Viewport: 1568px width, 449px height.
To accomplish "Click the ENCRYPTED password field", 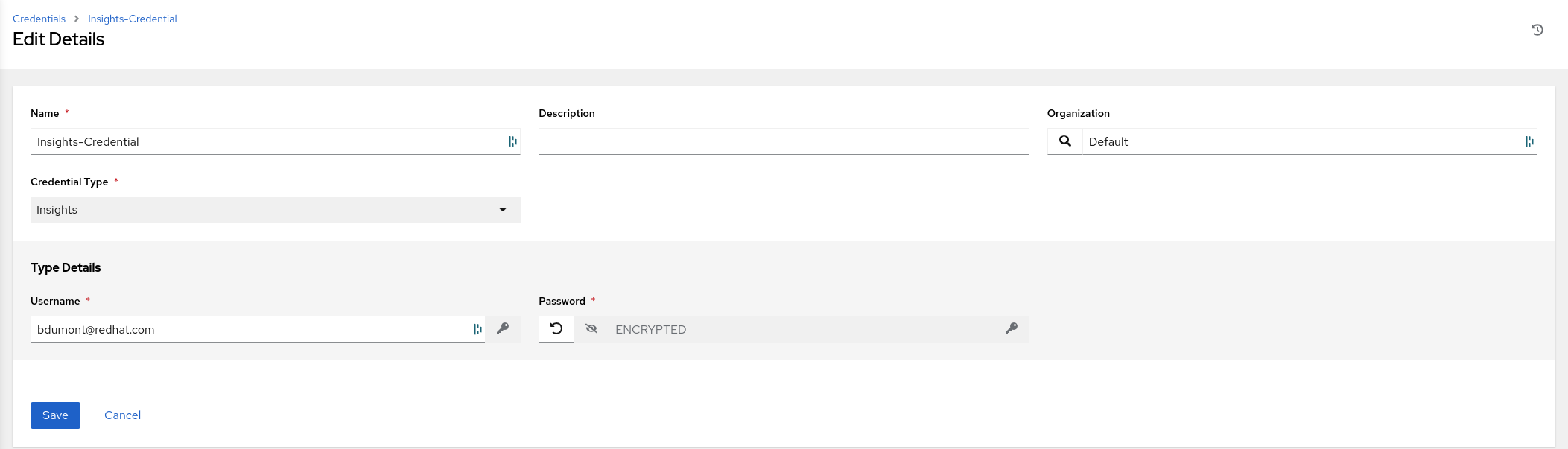I will (x=804, y=329).
